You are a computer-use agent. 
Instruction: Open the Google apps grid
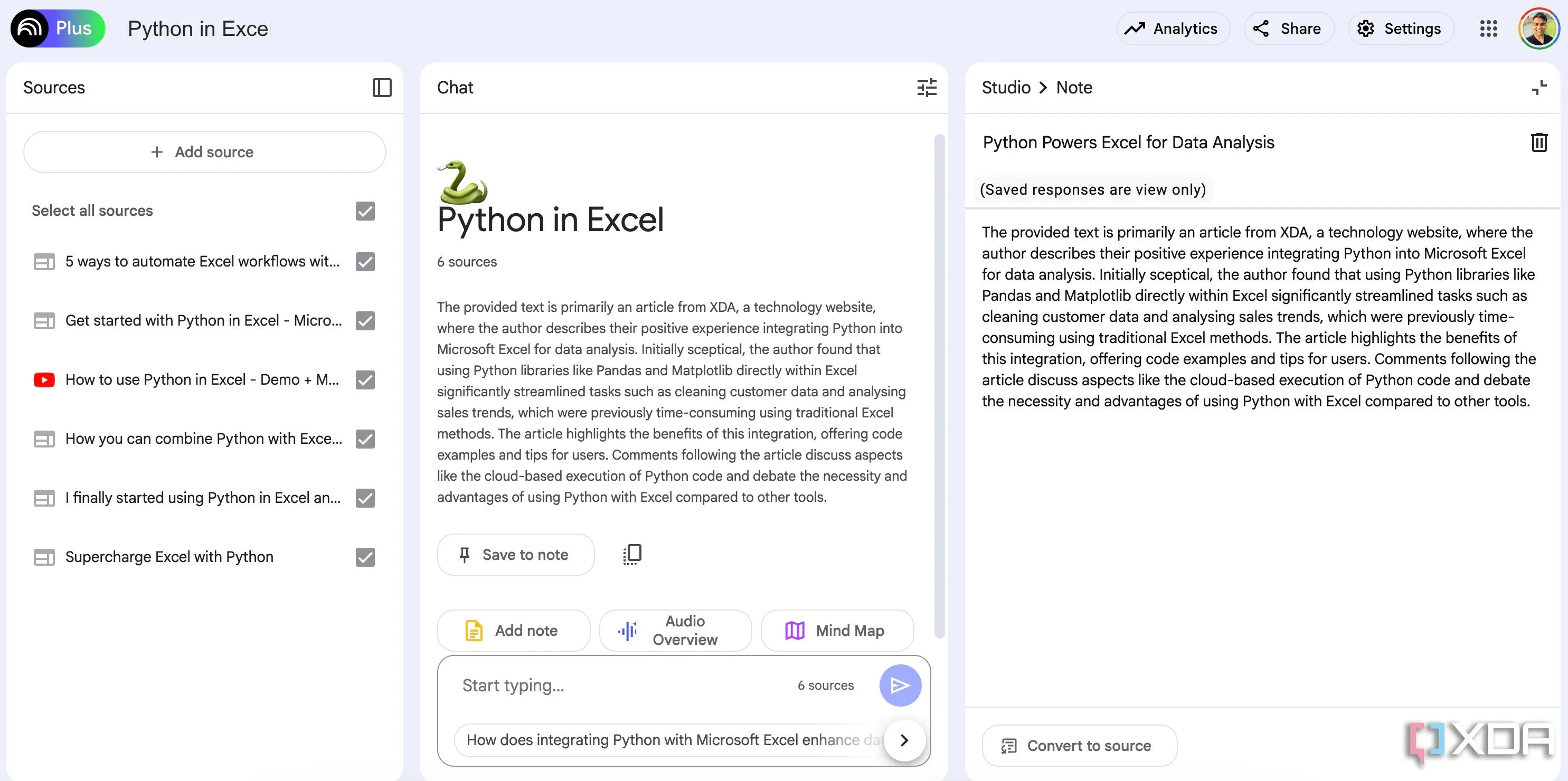pyautogui.click(x=1488, y=28)
